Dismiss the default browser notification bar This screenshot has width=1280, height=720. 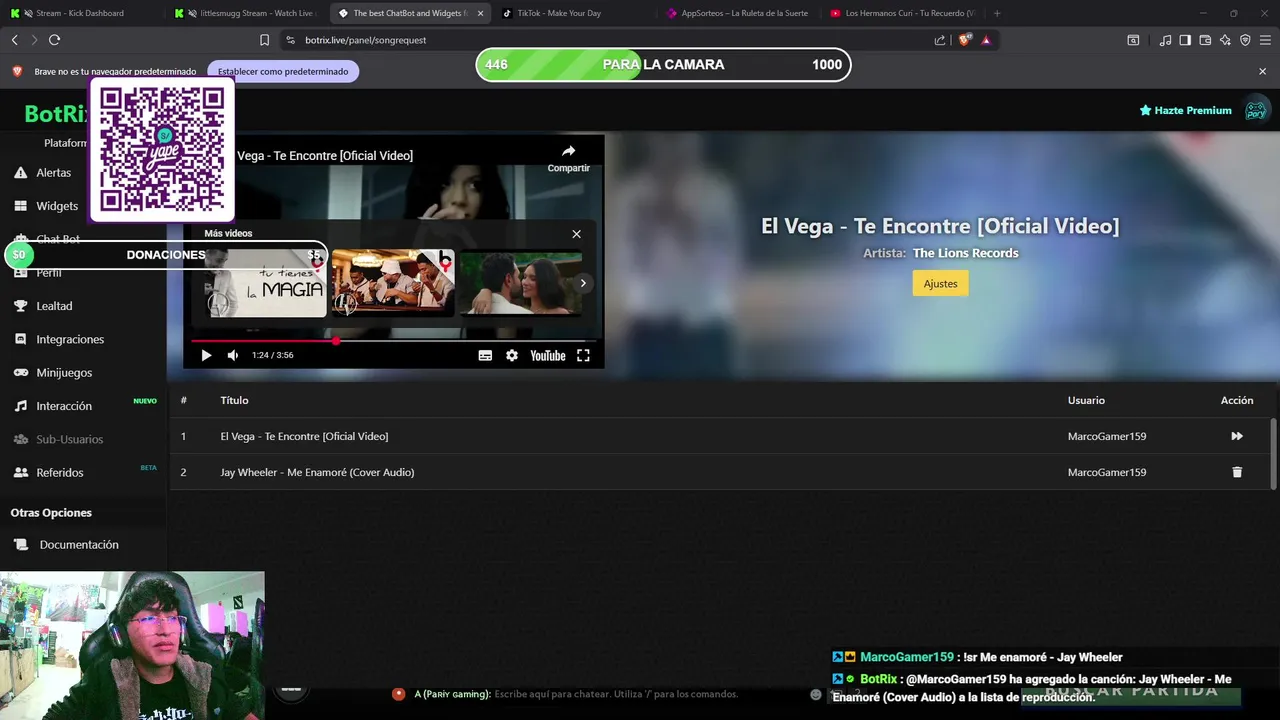coord(1262,72)
